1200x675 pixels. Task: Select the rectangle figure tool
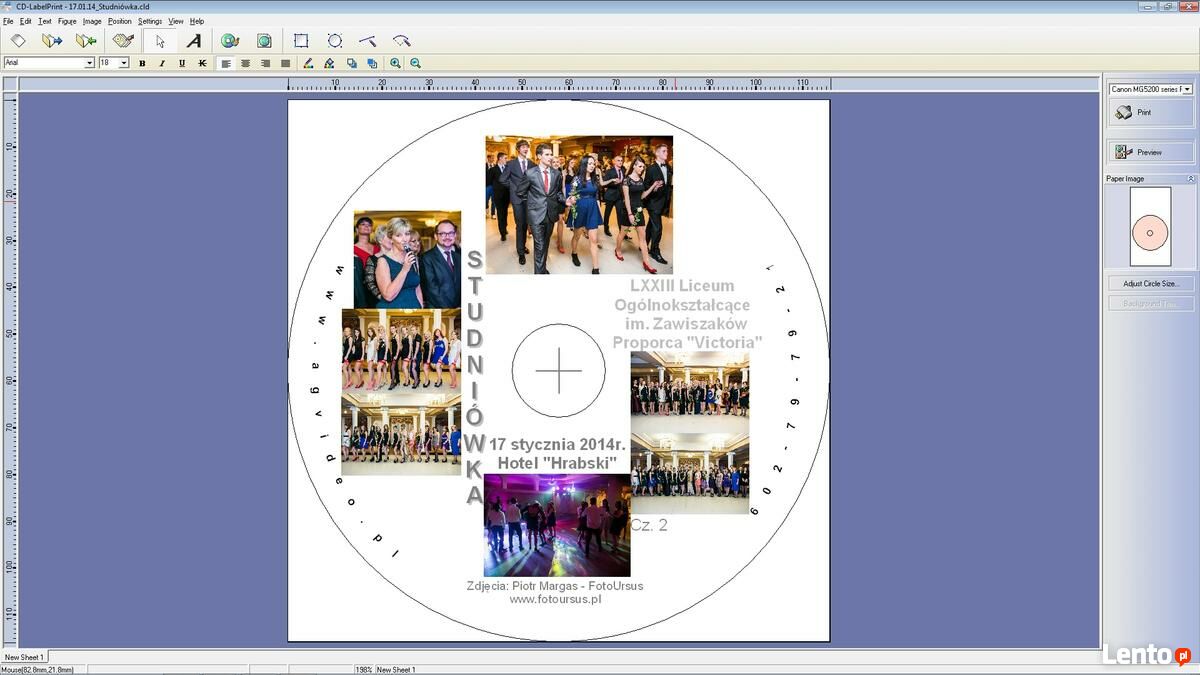click(x=301, y=41)
